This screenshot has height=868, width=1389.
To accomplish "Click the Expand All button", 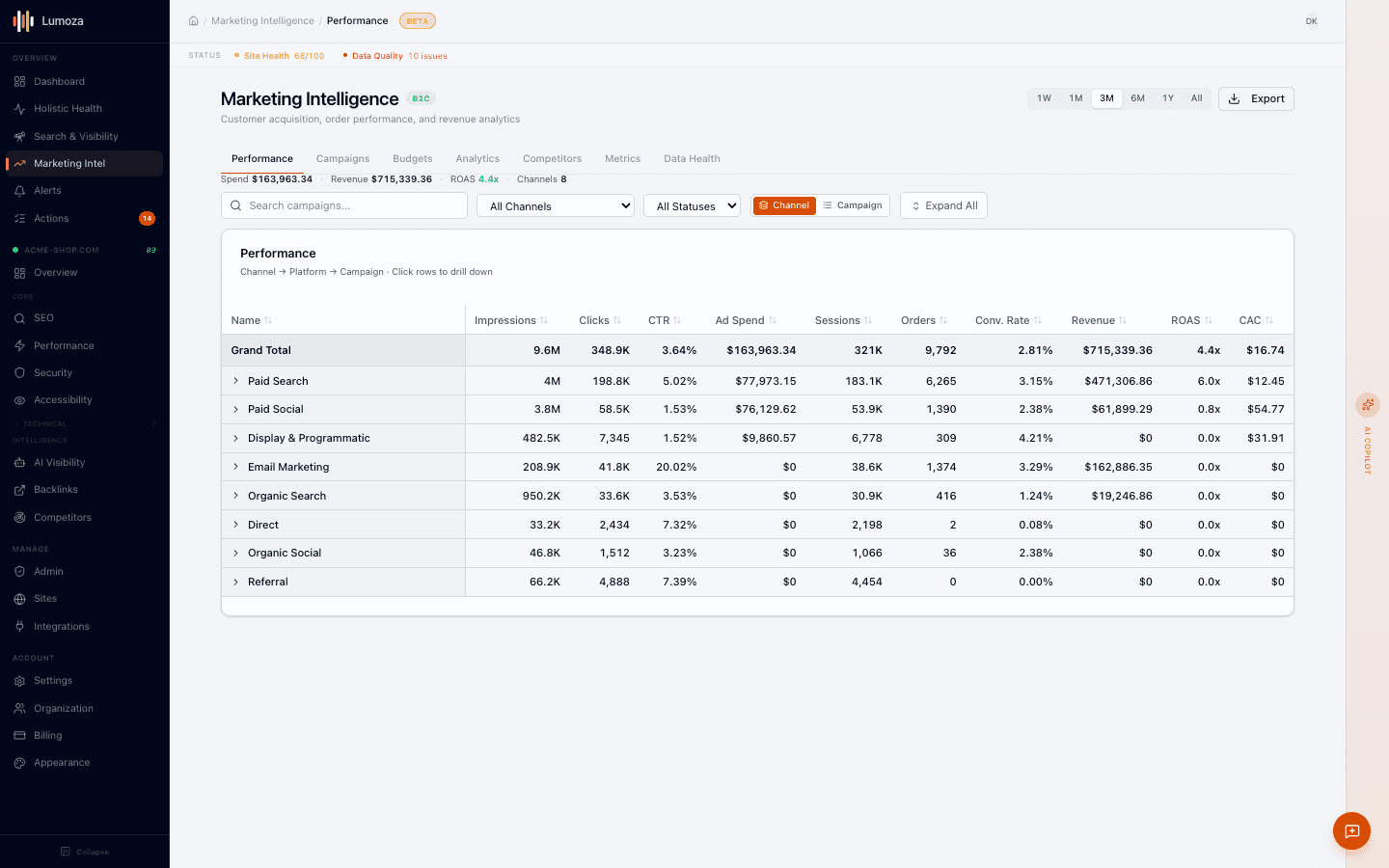I will [x=943, y=205].
